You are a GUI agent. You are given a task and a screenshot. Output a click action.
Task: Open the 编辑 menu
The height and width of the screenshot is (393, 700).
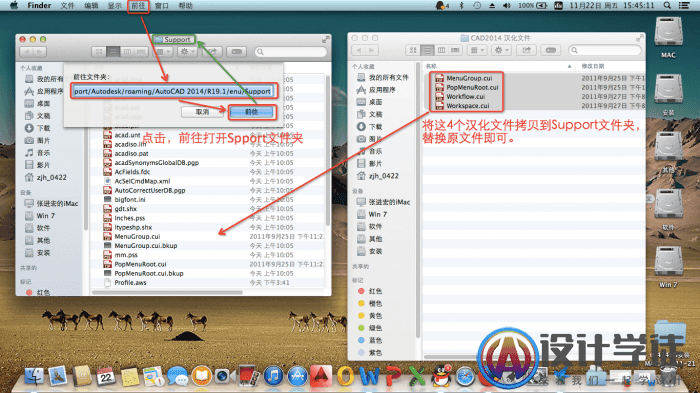pyautogui.click(x=91, y=5)
